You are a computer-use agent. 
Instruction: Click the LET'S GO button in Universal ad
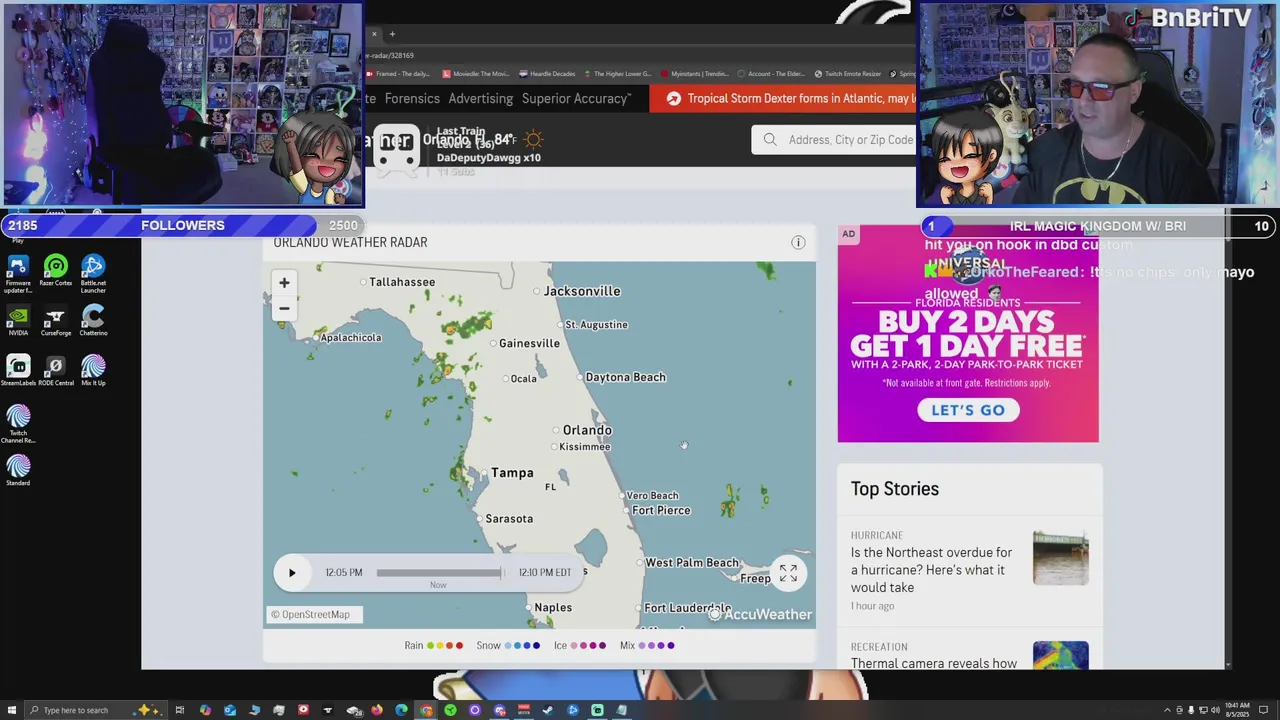[968, 410]
